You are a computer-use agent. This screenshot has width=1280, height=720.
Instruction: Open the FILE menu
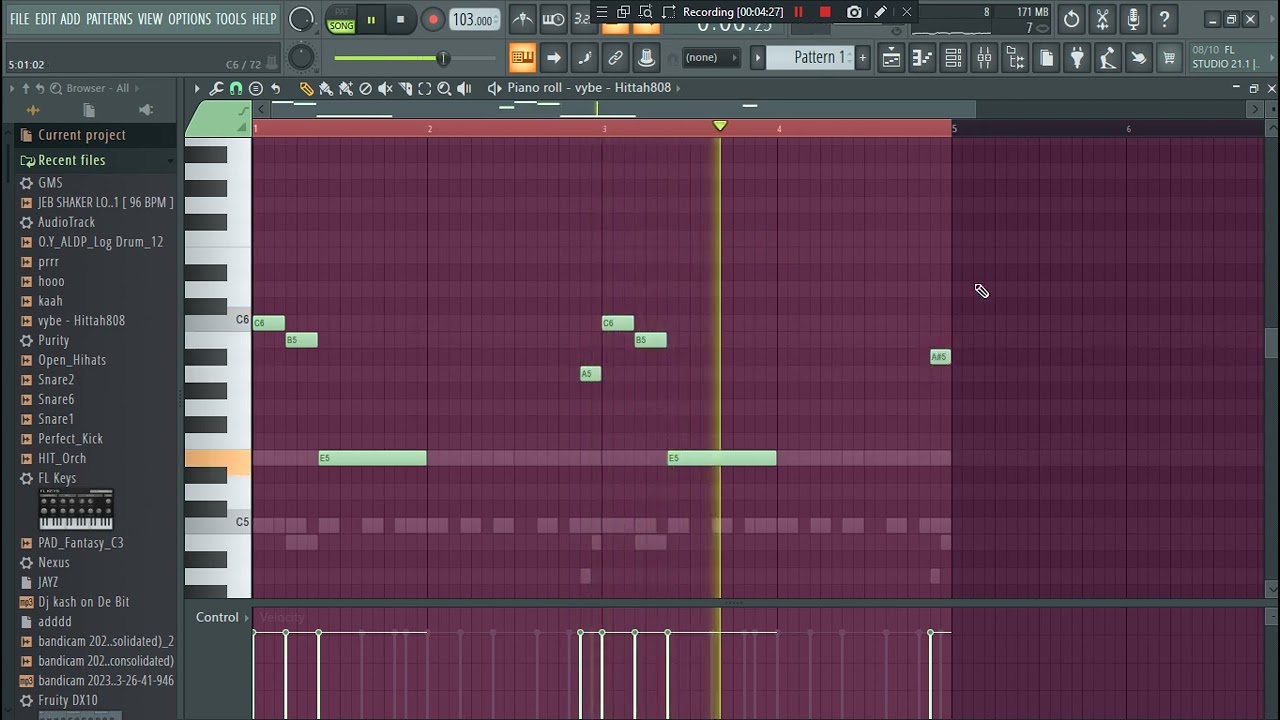pos(19,19)
